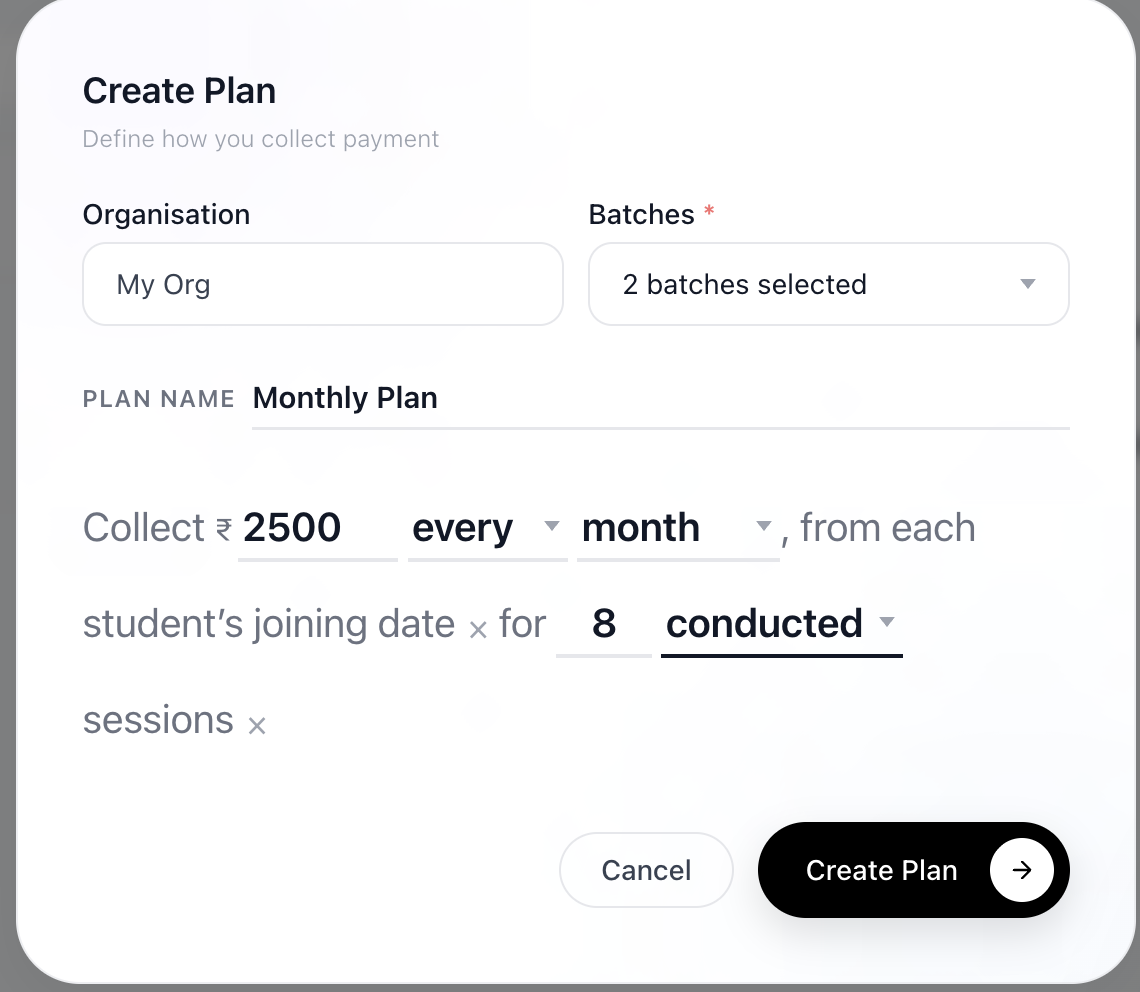Edit the Monthly Plan name field
Viewport: 1140px width, 992px height.
(x=661, y=399)
